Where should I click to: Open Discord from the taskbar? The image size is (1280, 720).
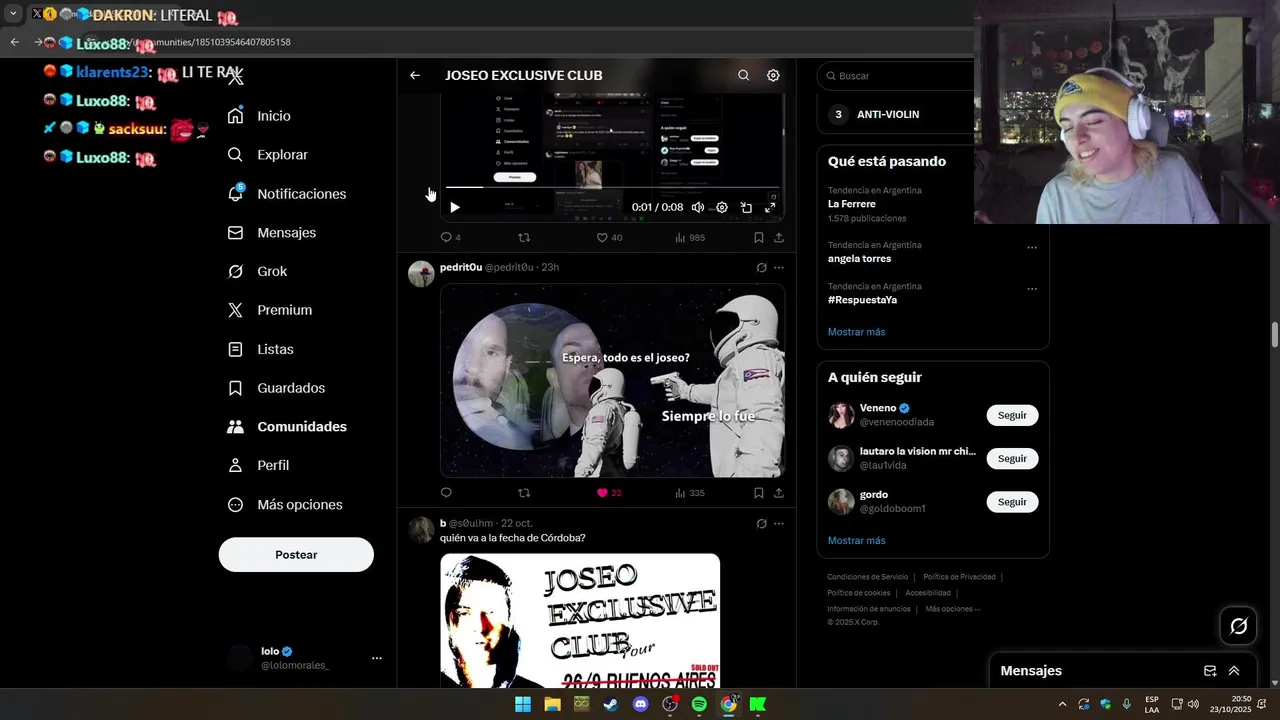tap(640, 704)
